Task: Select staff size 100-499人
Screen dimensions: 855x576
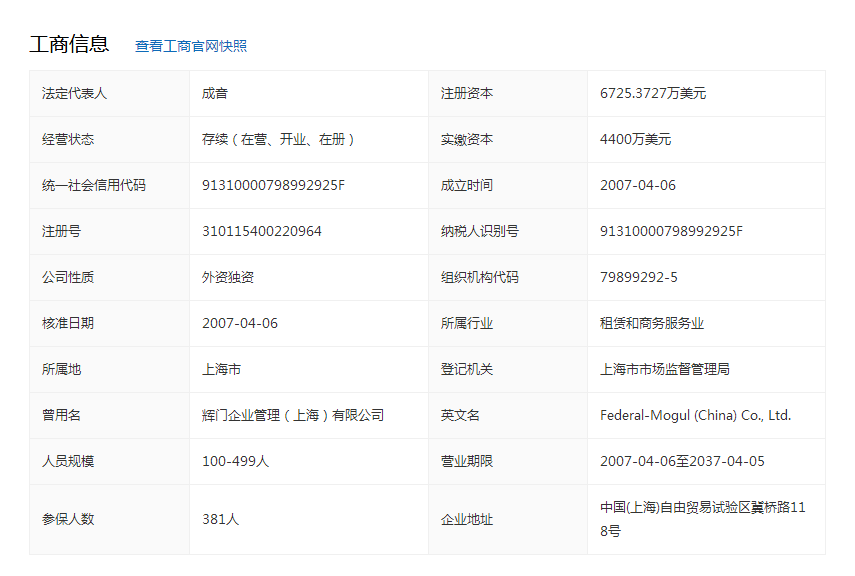Action: (236, 461)
